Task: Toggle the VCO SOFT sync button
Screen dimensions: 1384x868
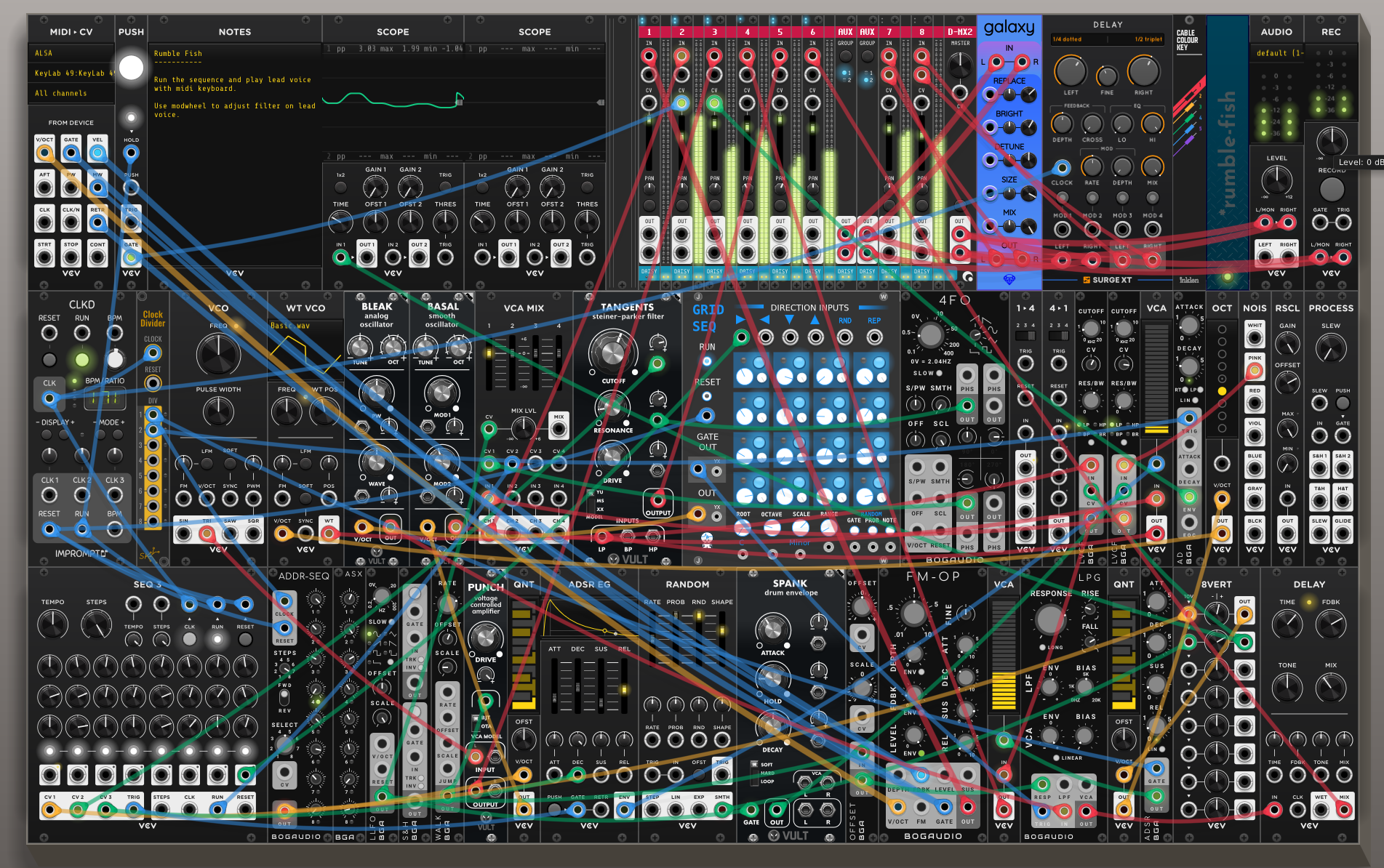Action: [x=230, y=463]
